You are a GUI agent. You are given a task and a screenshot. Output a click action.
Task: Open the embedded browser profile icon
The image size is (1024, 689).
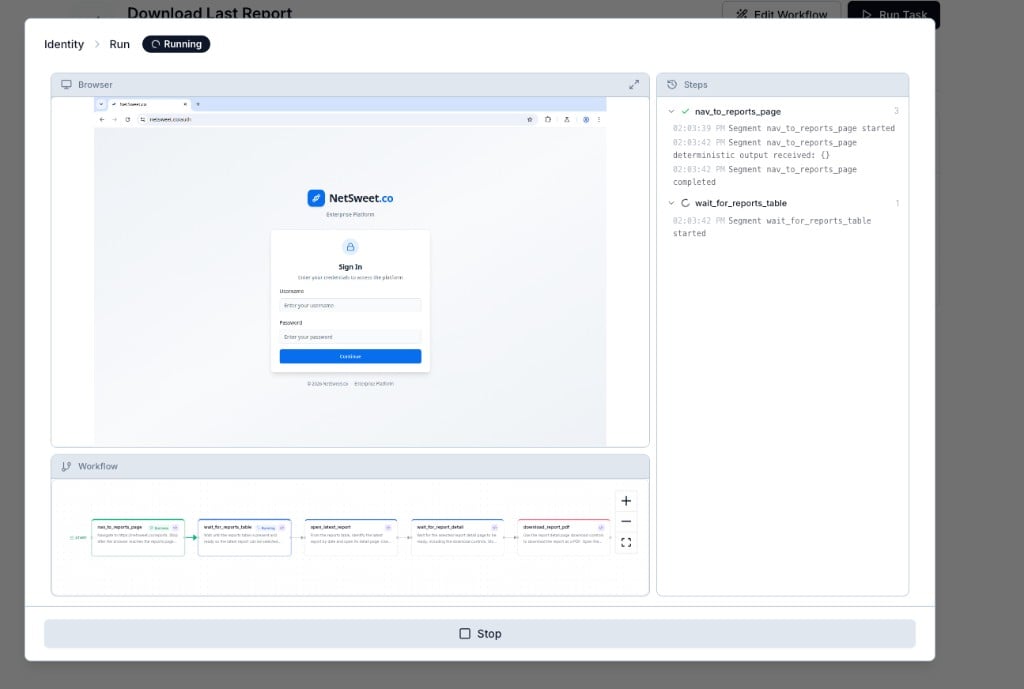tap(586, 120)
